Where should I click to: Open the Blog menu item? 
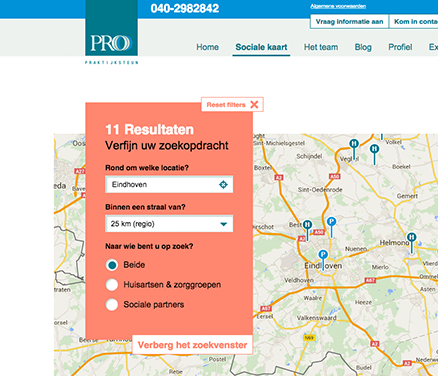point(363,47)
